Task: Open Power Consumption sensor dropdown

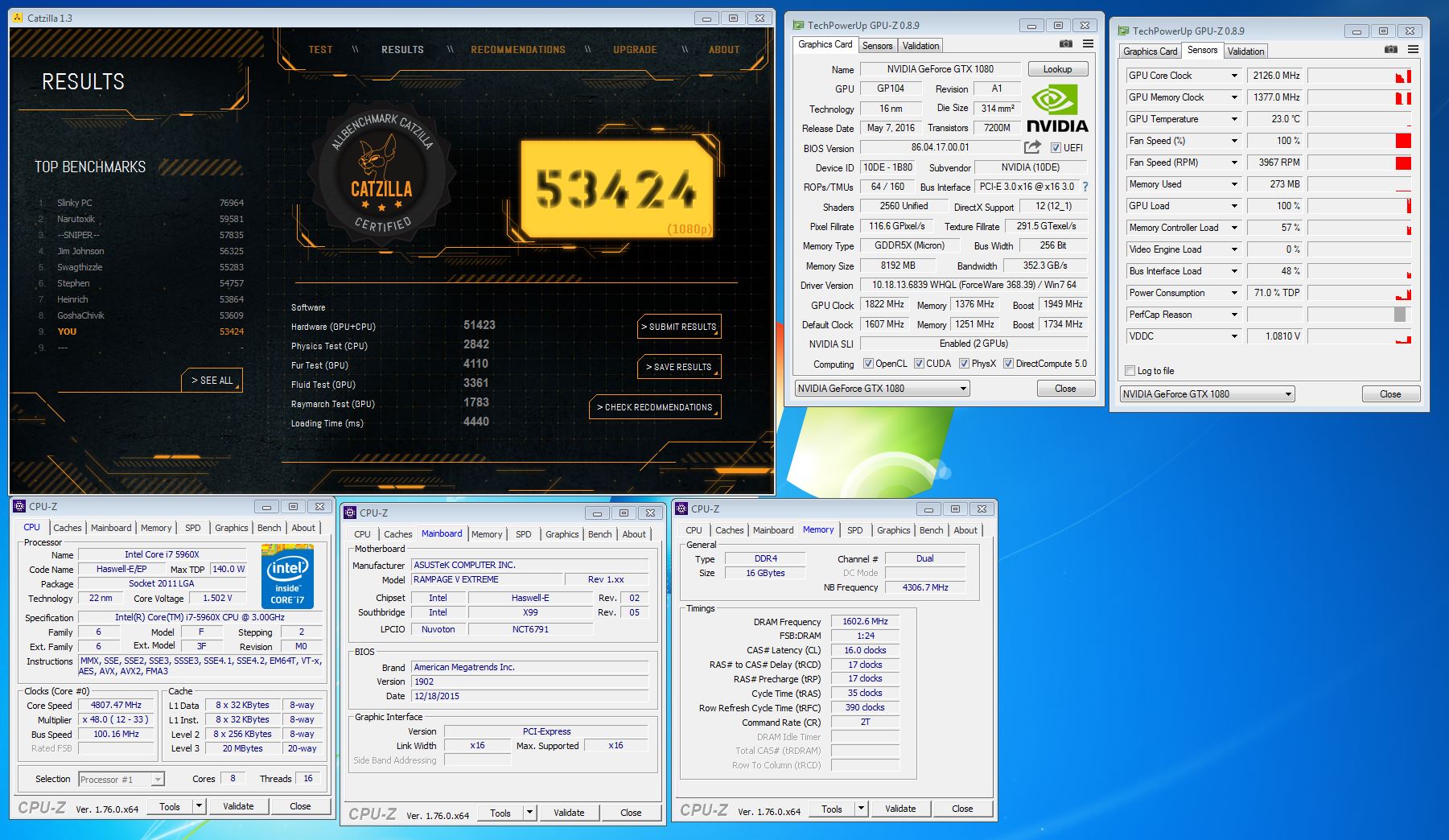Action: point(1234,293)
